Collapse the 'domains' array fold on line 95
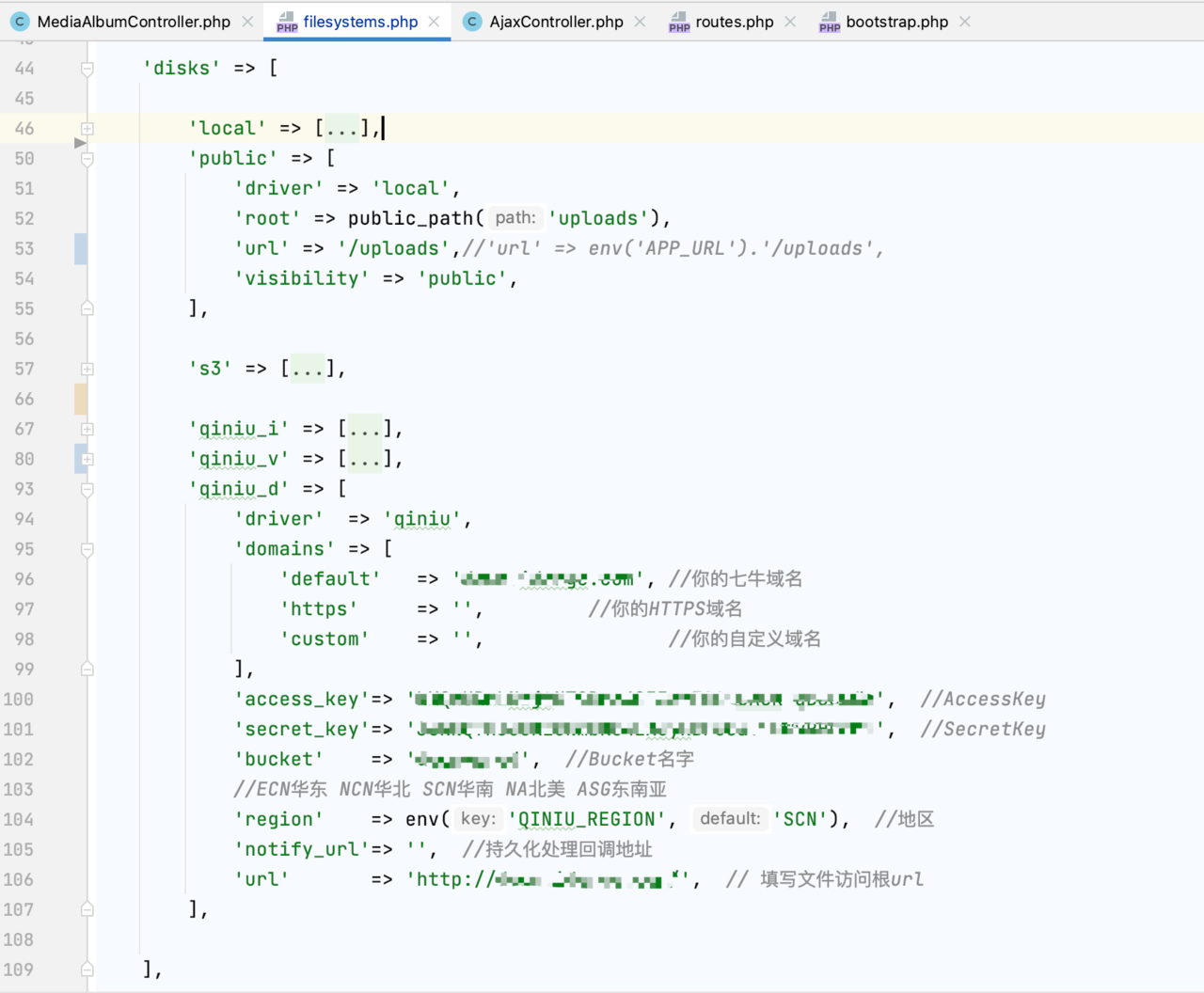The image size is (1204, 993). 87,550
